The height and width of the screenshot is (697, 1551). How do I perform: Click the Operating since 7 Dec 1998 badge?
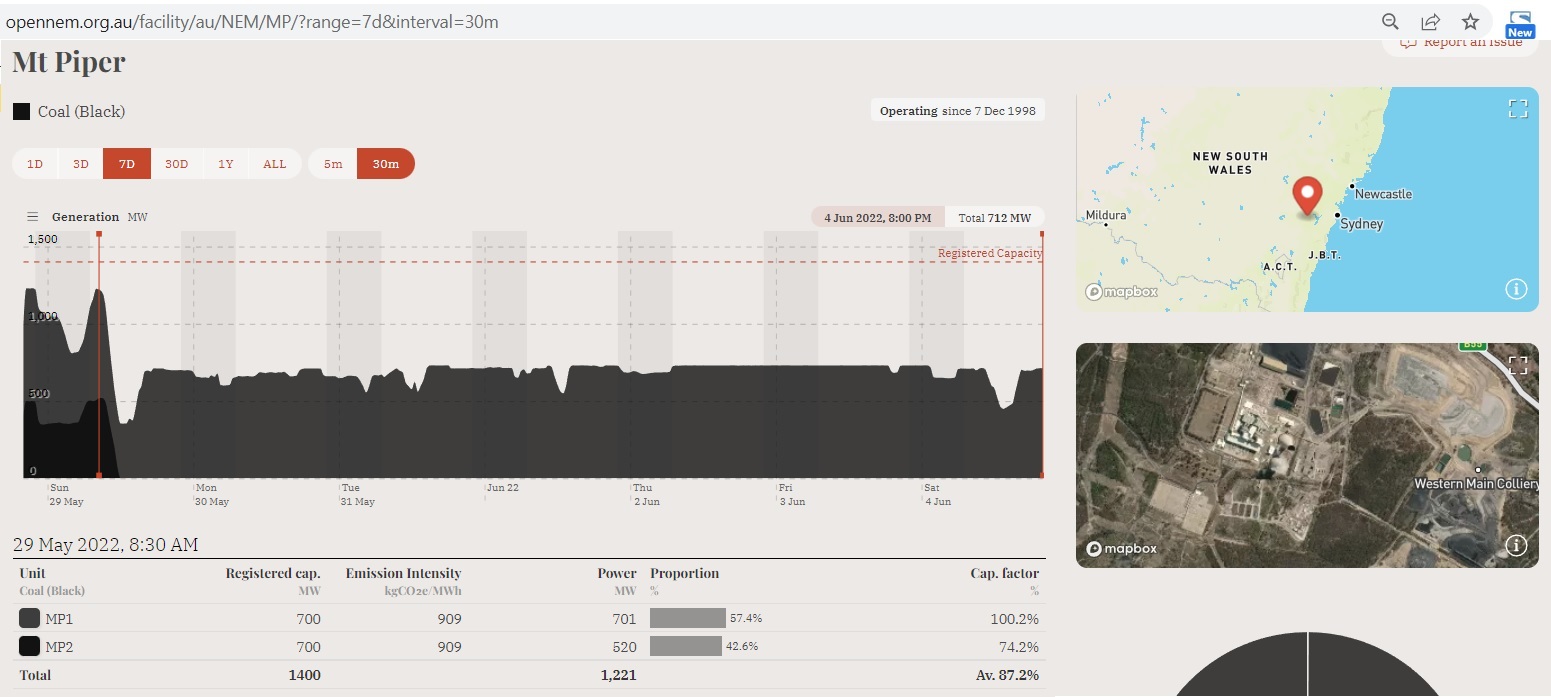click(x=957, y=111)
